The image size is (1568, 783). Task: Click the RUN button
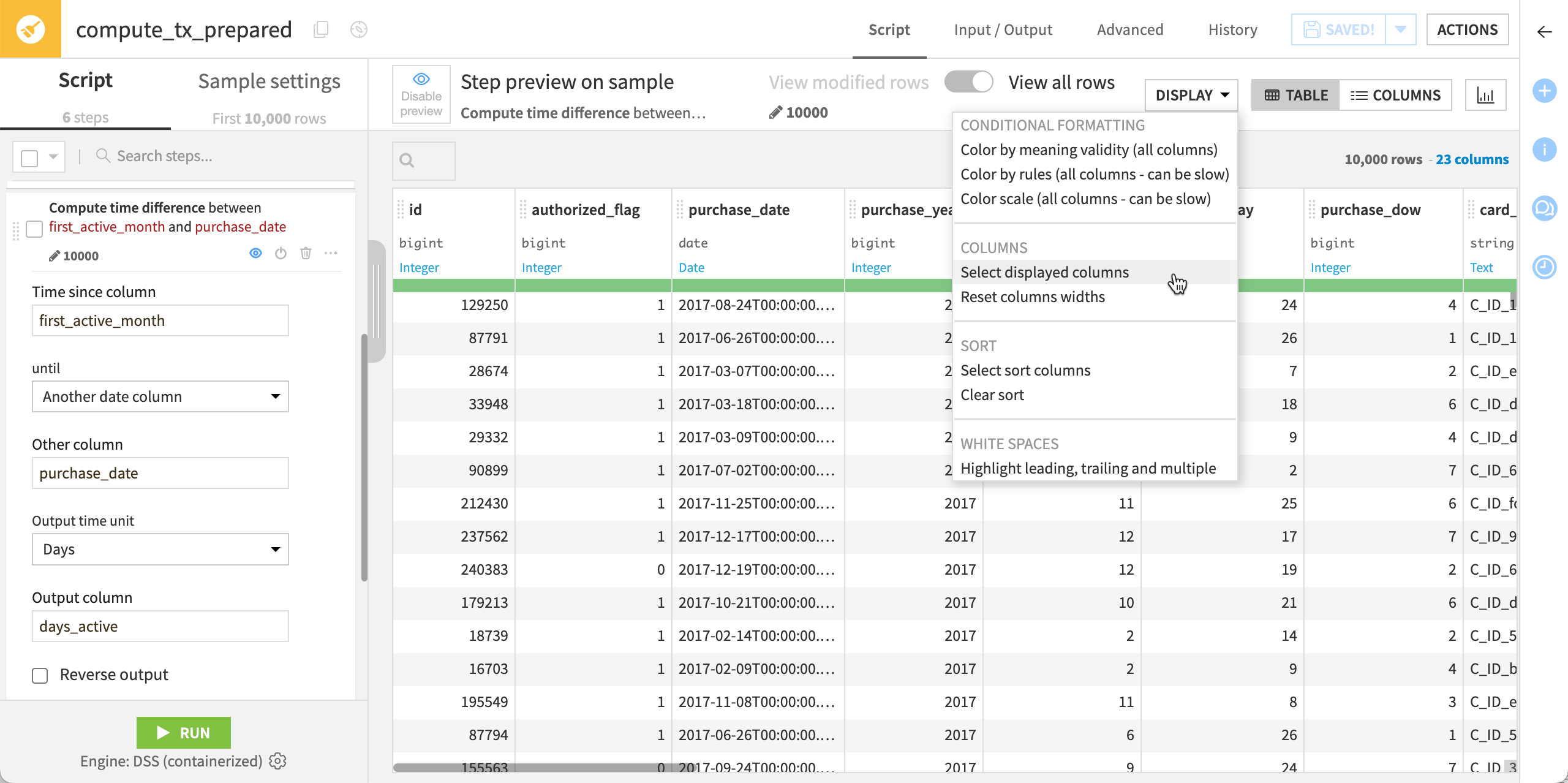point(183,732)
